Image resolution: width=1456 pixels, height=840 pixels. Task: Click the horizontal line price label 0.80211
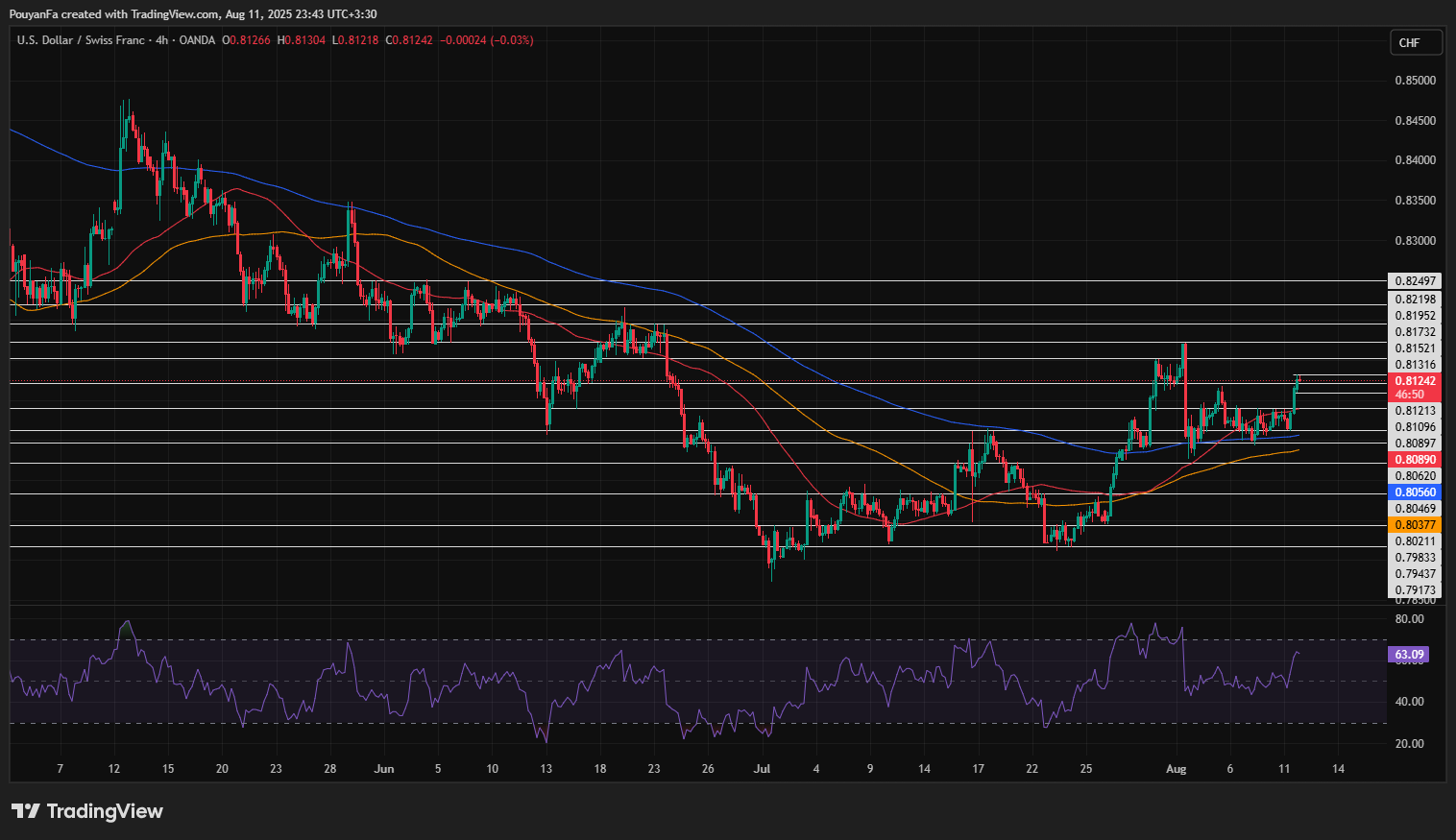(x=1415, y=541)
